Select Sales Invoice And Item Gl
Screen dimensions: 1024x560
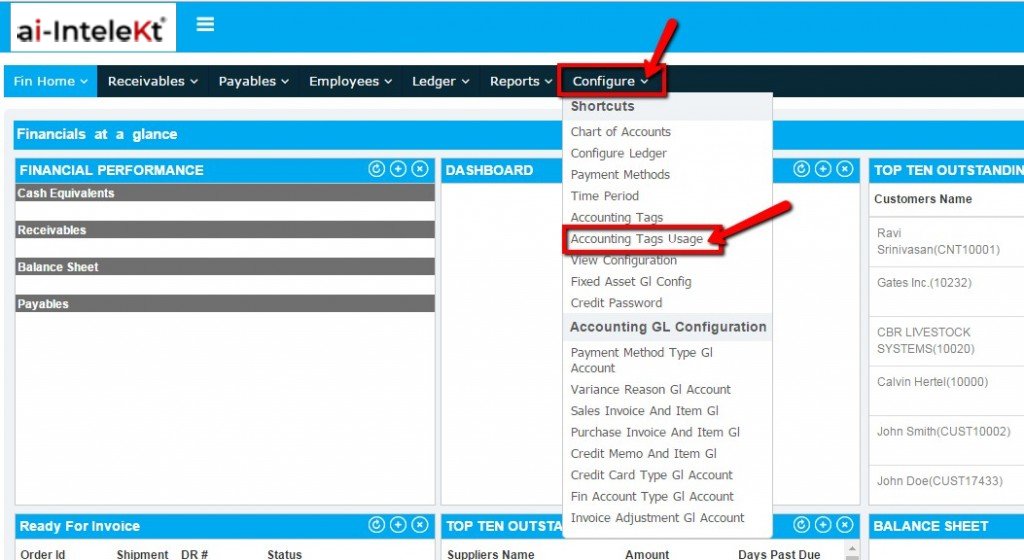(644, 411)
